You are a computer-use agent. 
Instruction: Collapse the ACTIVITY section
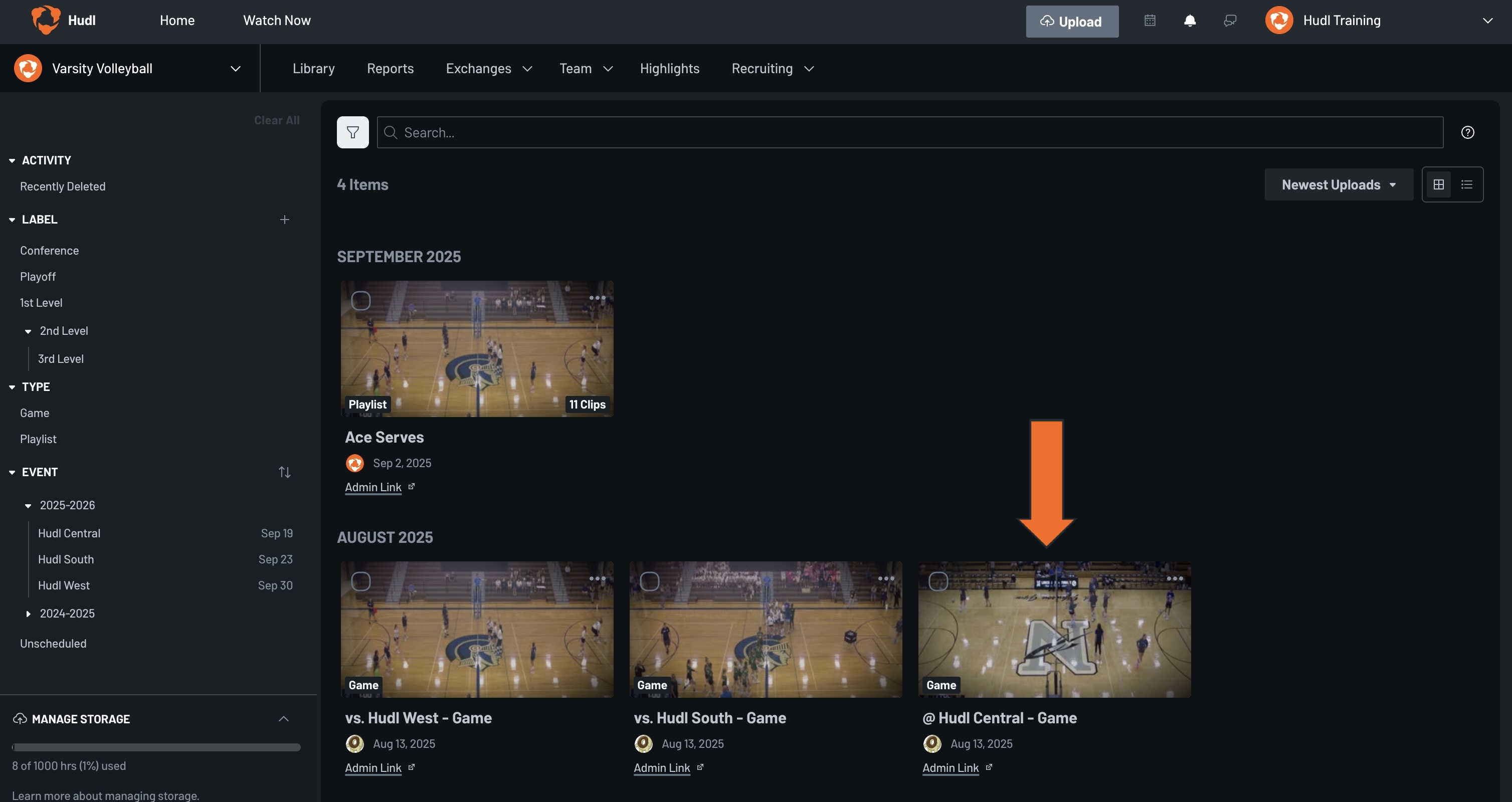point(12,160)
